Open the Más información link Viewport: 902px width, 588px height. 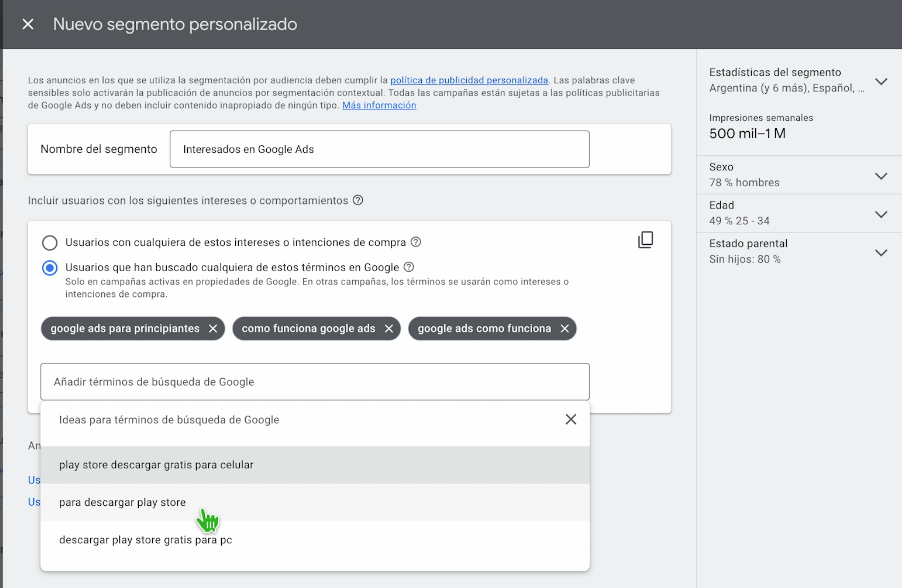coord(379,105)
